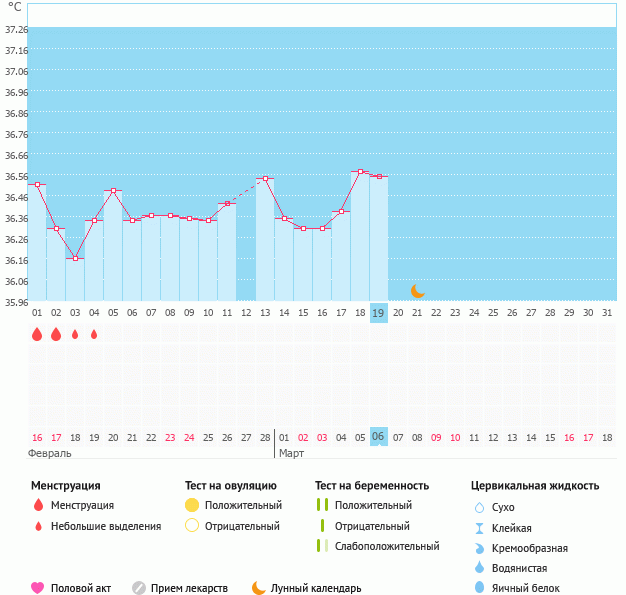Click the Небольшие выделения legend label

(x=106, y=526)
